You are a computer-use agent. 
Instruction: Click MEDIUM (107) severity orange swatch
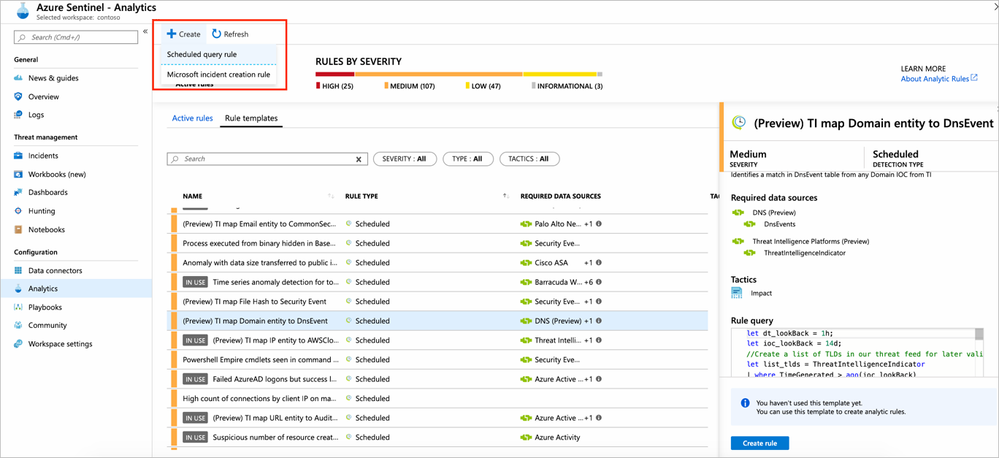tap(386, 86)
